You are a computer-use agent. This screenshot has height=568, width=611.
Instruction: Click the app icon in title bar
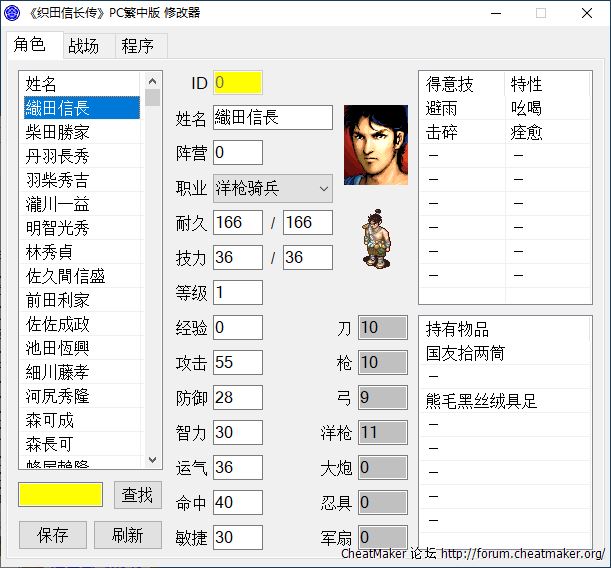(x=13, y=13)
